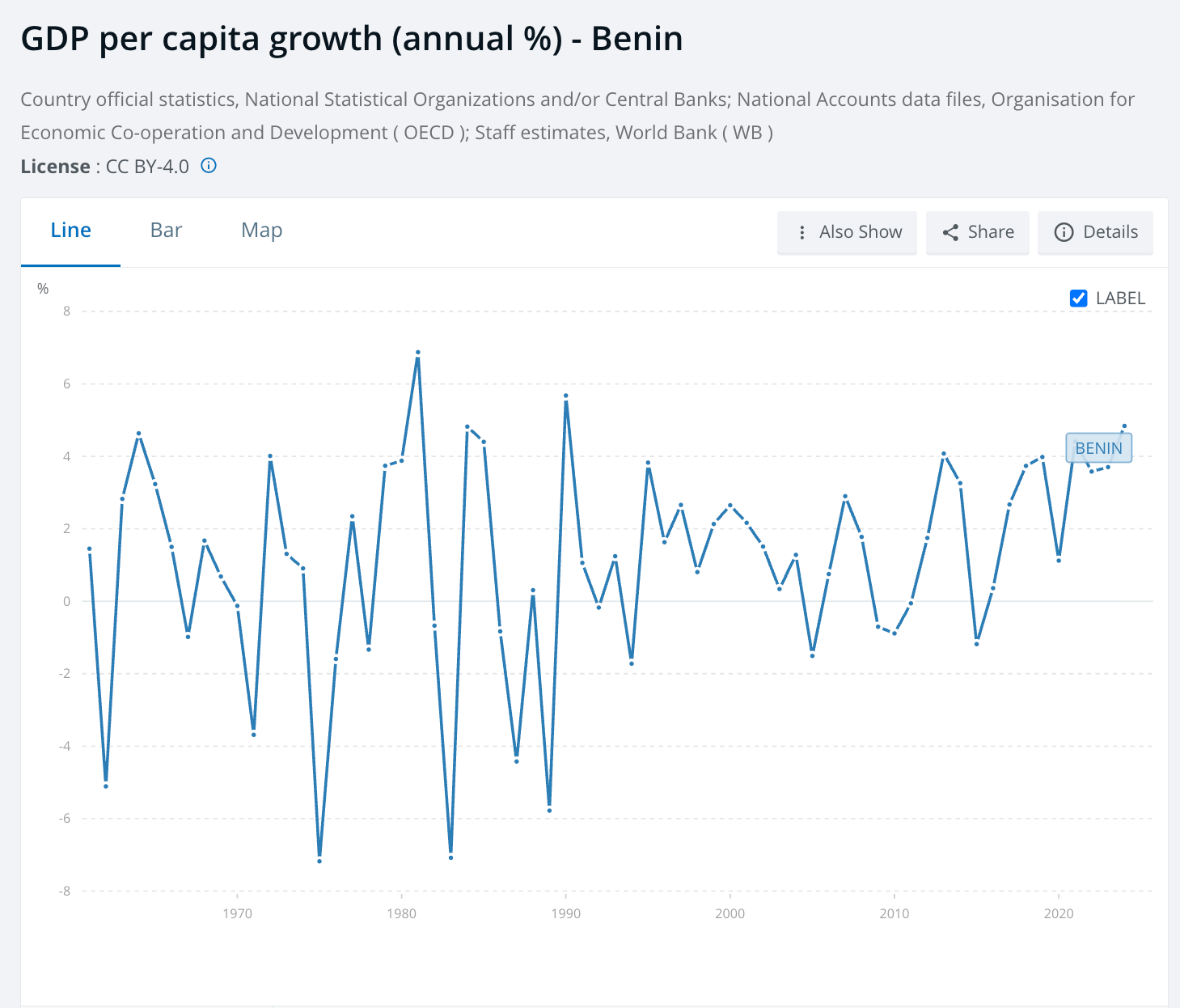The height and width of the screenshot is (1008, 1180).
Task: Click the 1990 peak data point
Action: 566,396
